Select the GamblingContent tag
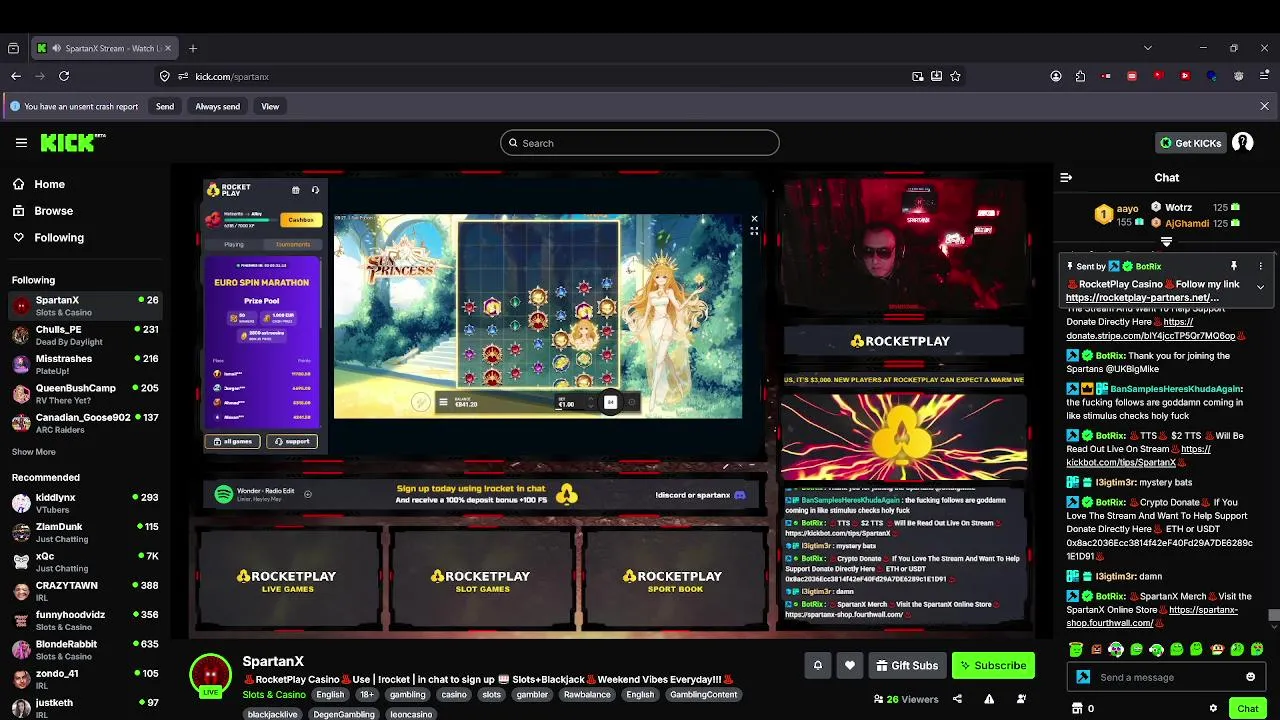1280x720 pixels. [703, 695]
